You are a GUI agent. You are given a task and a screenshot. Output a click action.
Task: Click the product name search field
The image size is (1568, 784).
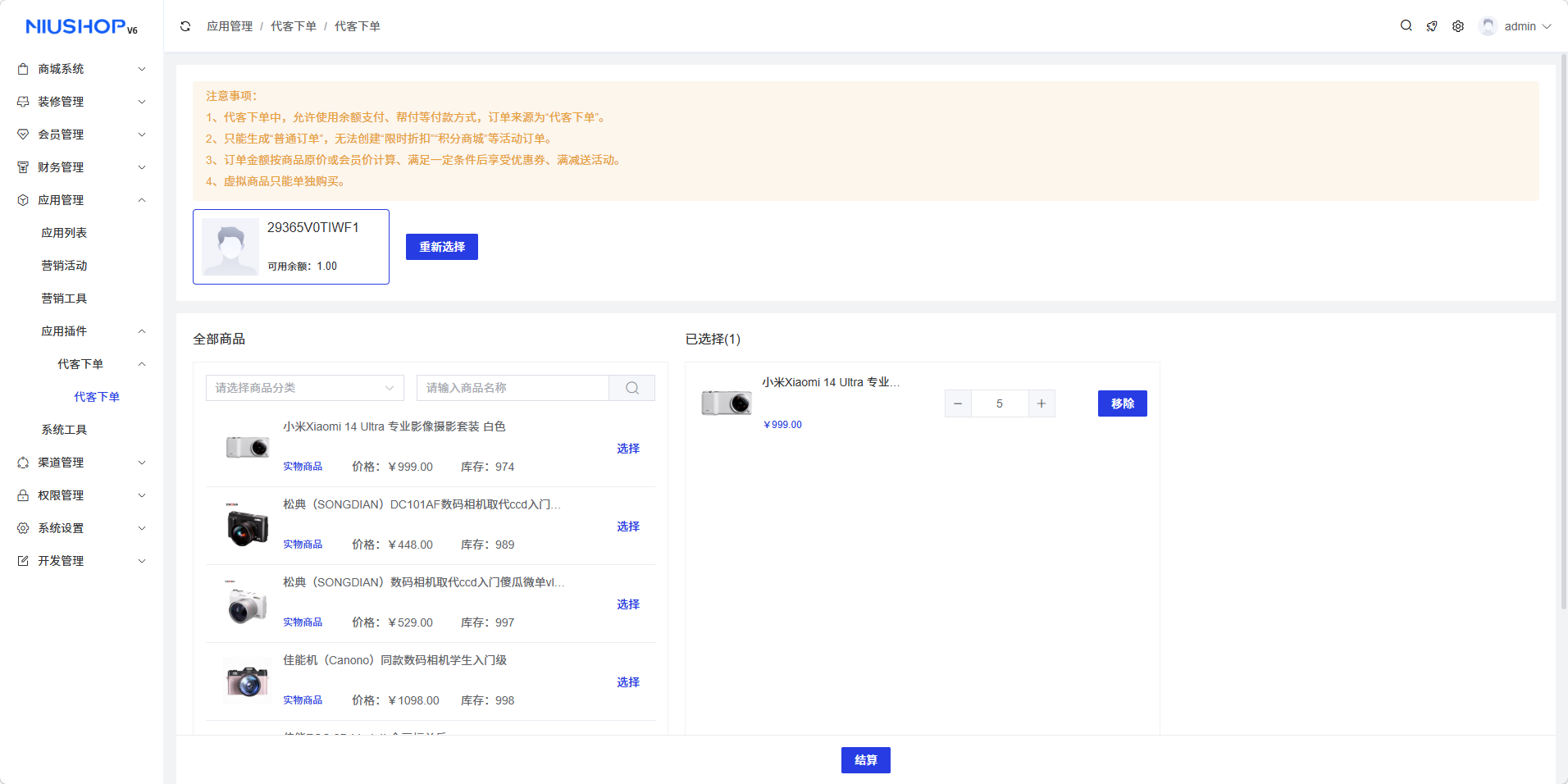pyautogui.click(x=513, y=388)
